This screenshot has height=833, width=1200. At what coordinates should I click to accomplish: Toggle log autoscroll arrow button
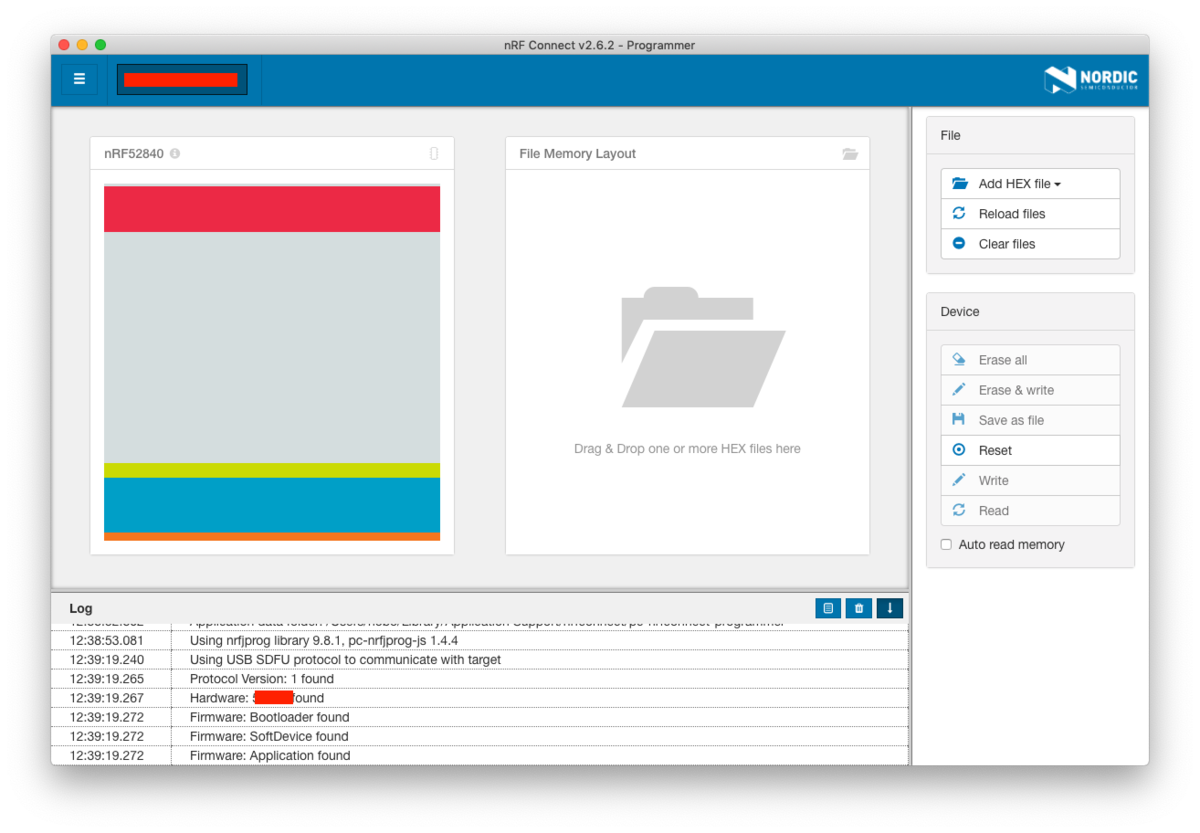pyautogui.click(x=889, y=608)
